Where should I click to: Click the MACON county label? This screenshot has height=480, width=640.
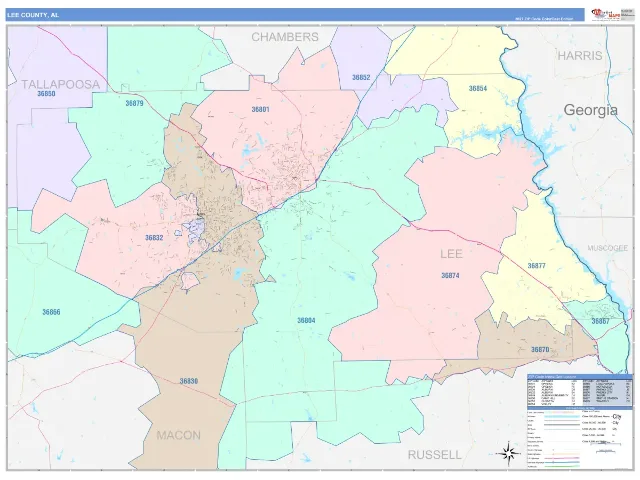point(179,435)
